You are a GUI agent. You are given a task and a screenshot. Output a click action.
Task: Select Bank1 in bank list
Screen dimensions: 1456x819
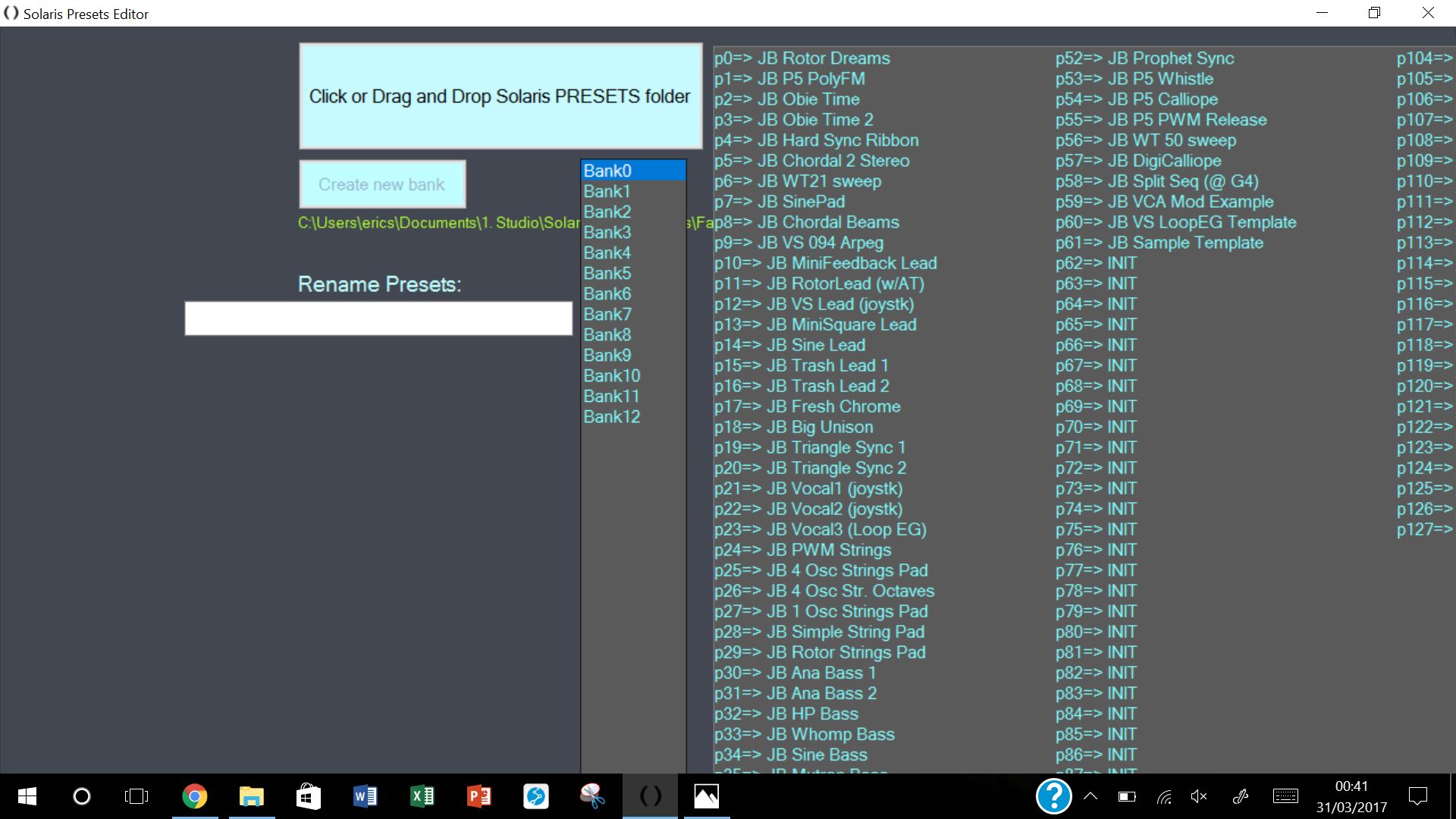[x=633, y=191]
